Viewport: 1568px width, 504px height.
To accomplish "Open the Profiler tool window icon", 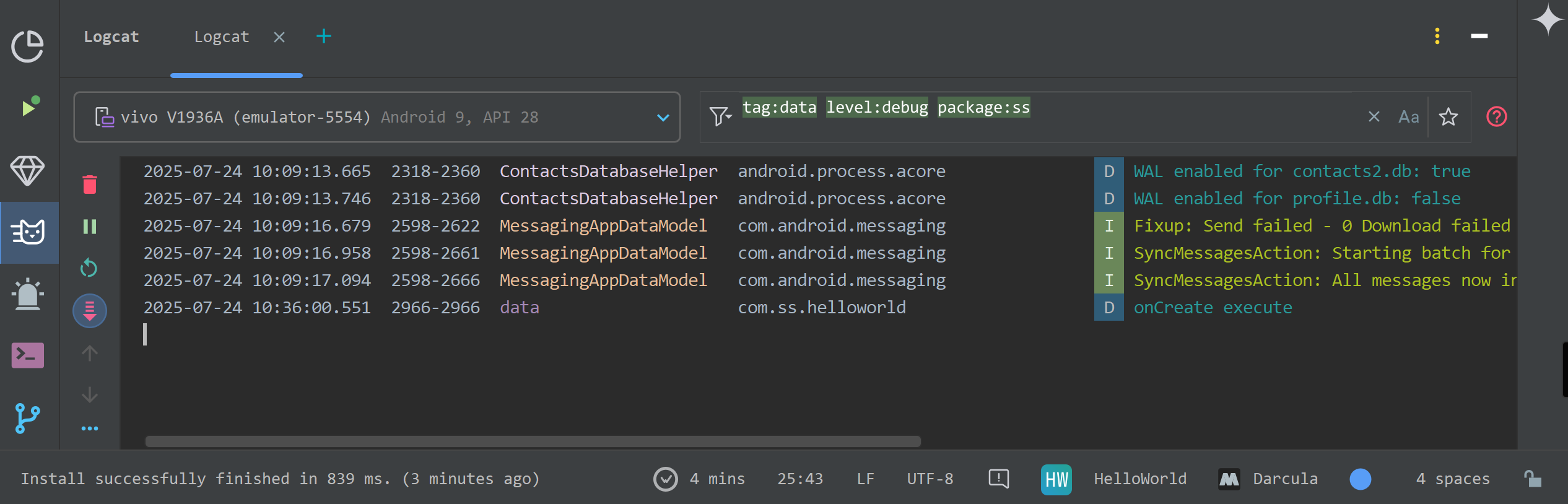I will pos(28,46).
